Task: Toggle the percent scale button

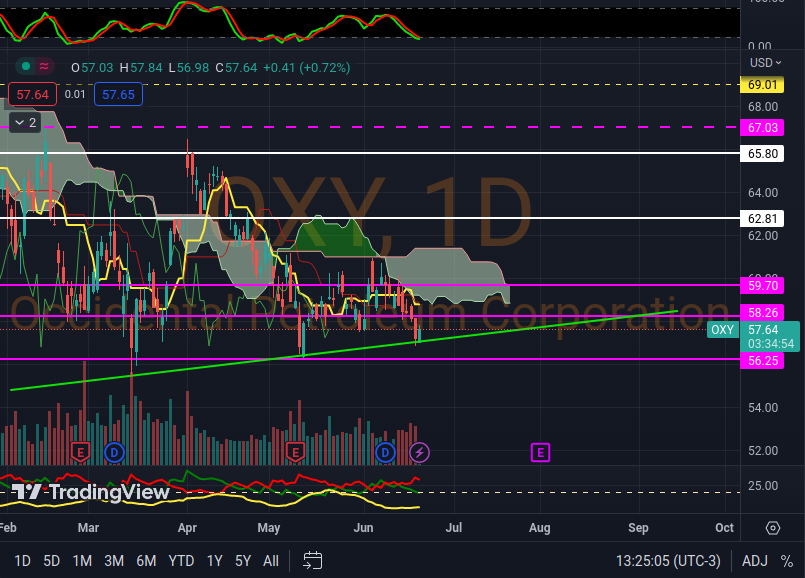Action: tap(787, 561)
